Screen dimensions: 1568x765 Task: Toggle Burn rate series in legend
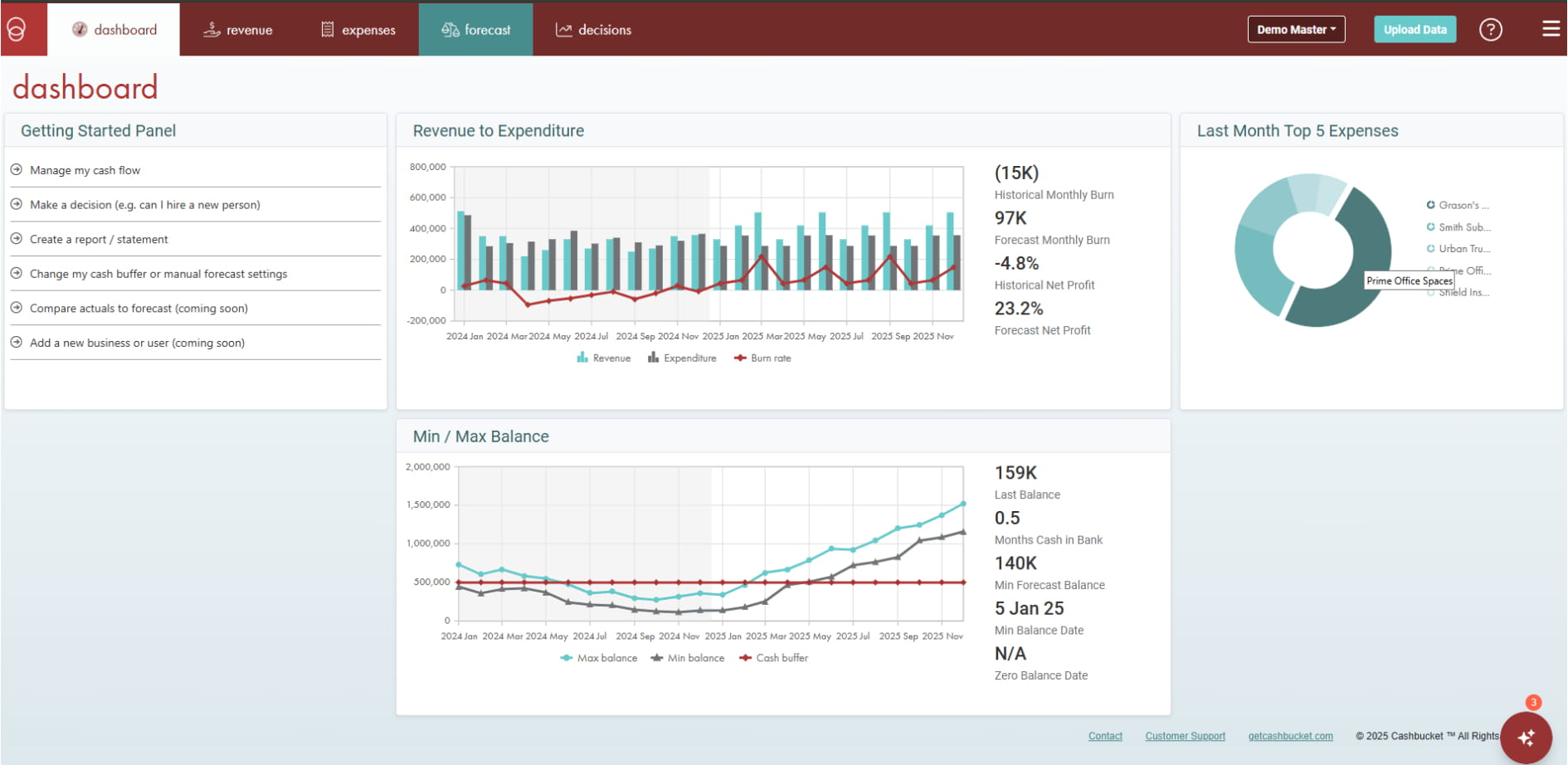point(762,358)
